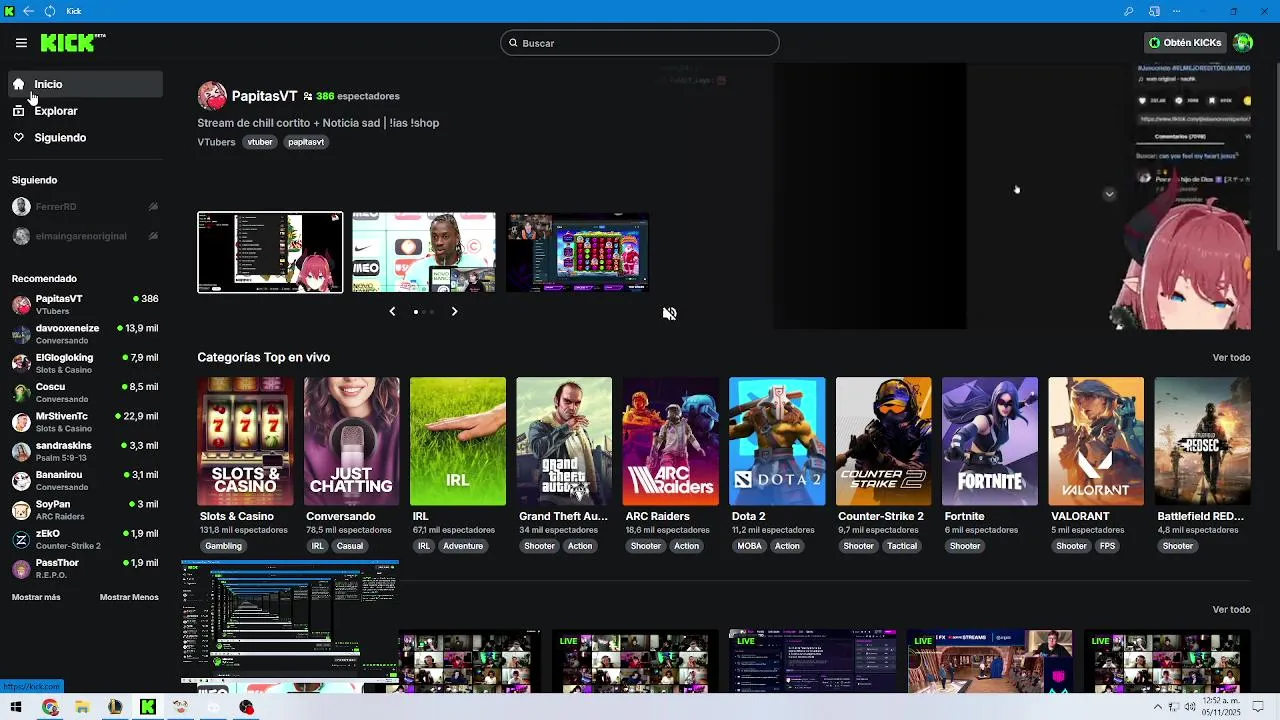Viewport: 1280px width, 720px height.
Task: Open recommended channel PassThor
Action: (x=85, y=568)
